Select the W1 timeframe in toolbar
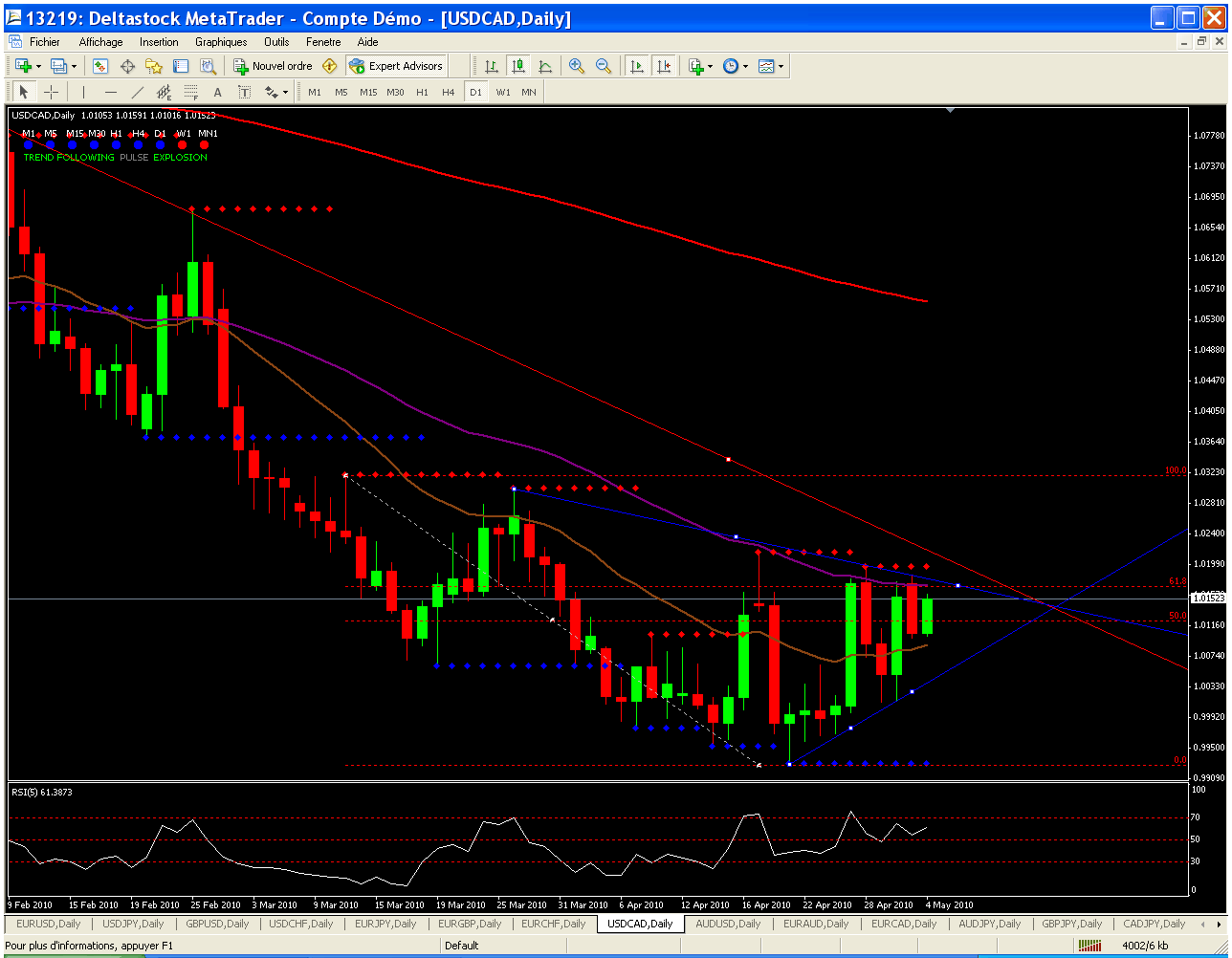The height and width of the screenshot is (958, 1232). [503, 92]
